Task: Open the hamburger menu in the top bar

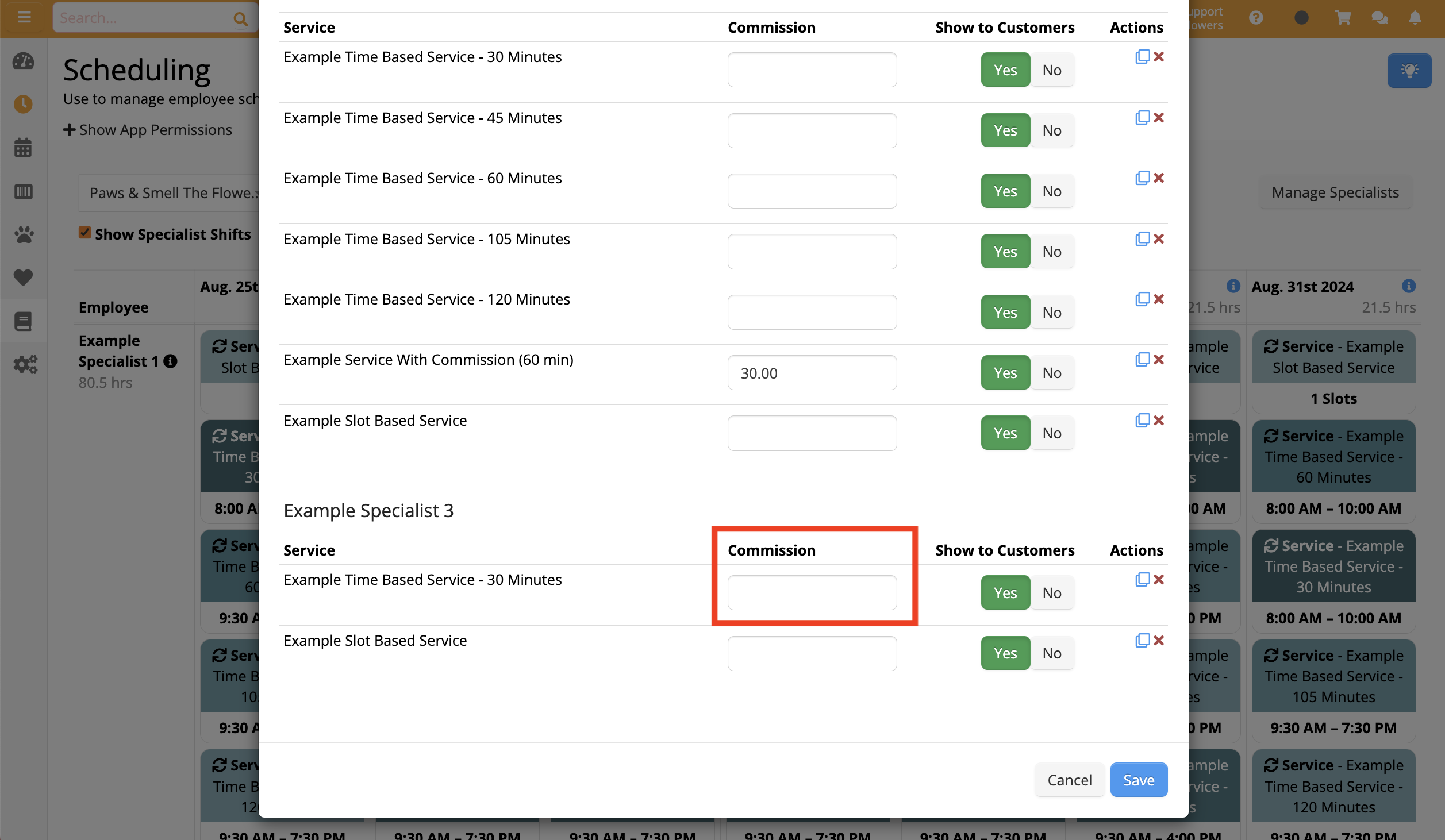Action: (24, 17)
